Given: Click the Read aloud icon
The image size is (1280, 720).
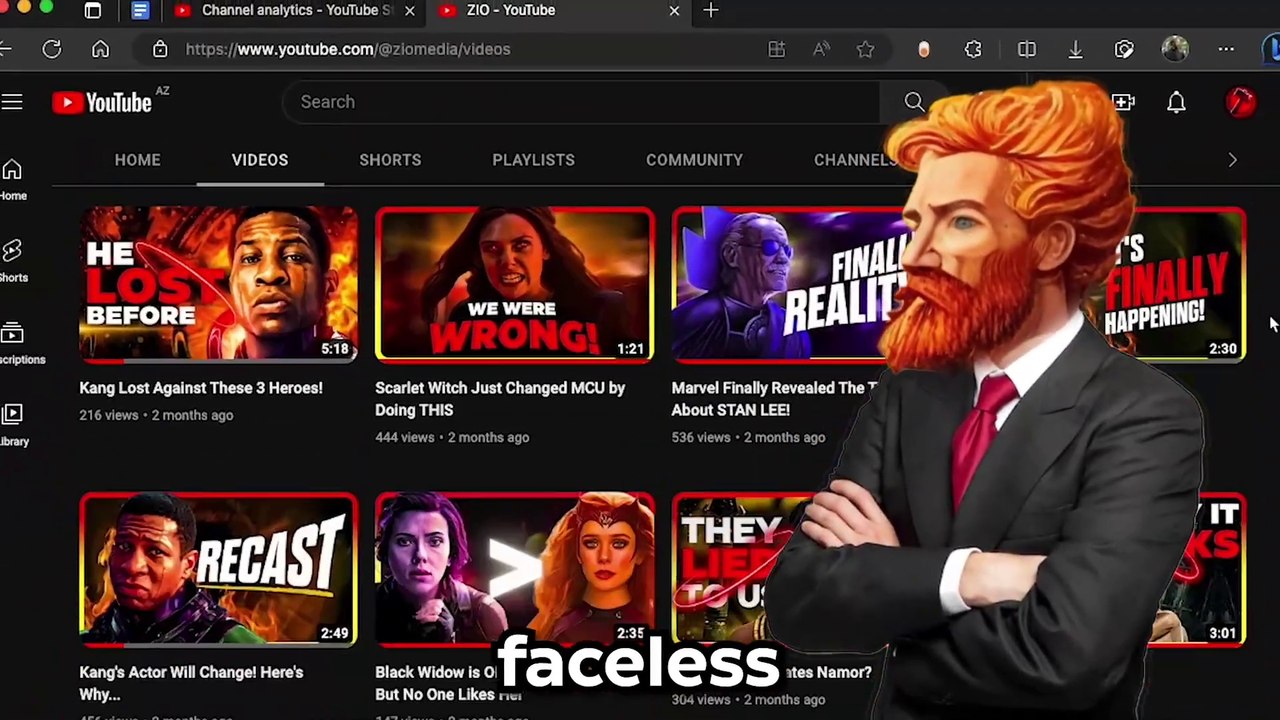Looking at the screenshot, I should point(821,49).
